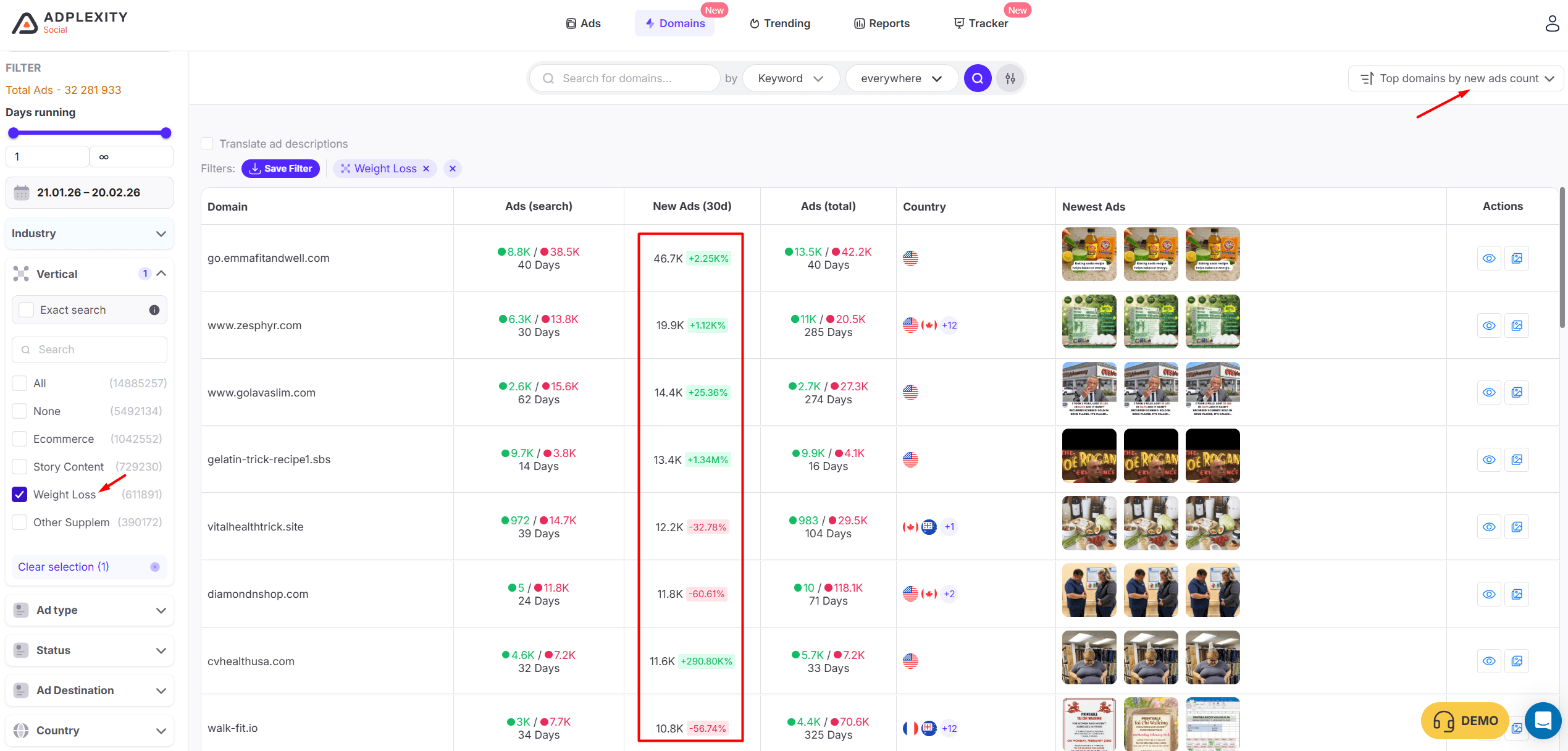Switch to the Trending tab
Image resolution: width=1568 pixels, height=751 pixels.
pyautogui.click(x=779, y=23)
